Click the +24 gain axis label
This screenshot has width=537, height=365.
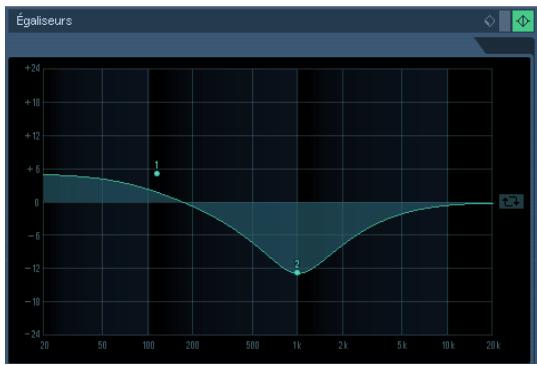point(32,68)
